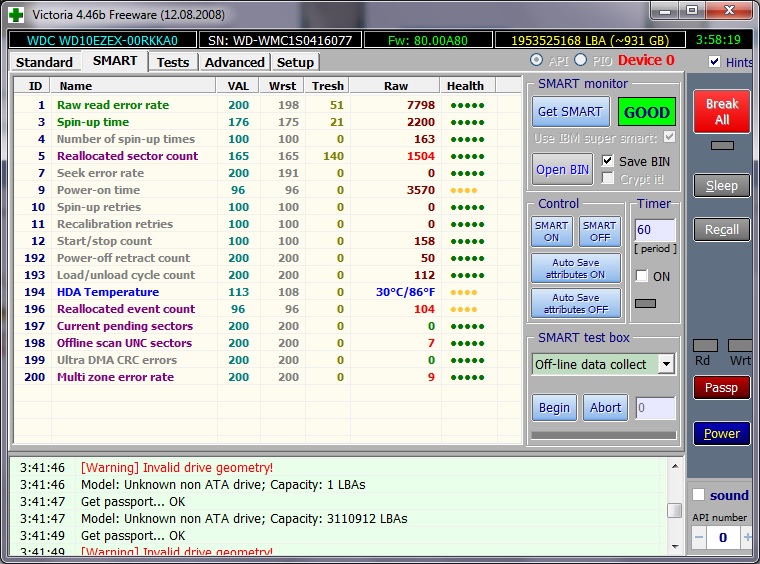Image resolution: width=760 pixels, height=564 pixels.
Task: Click the blue Power button
Action: coord(722,433)
